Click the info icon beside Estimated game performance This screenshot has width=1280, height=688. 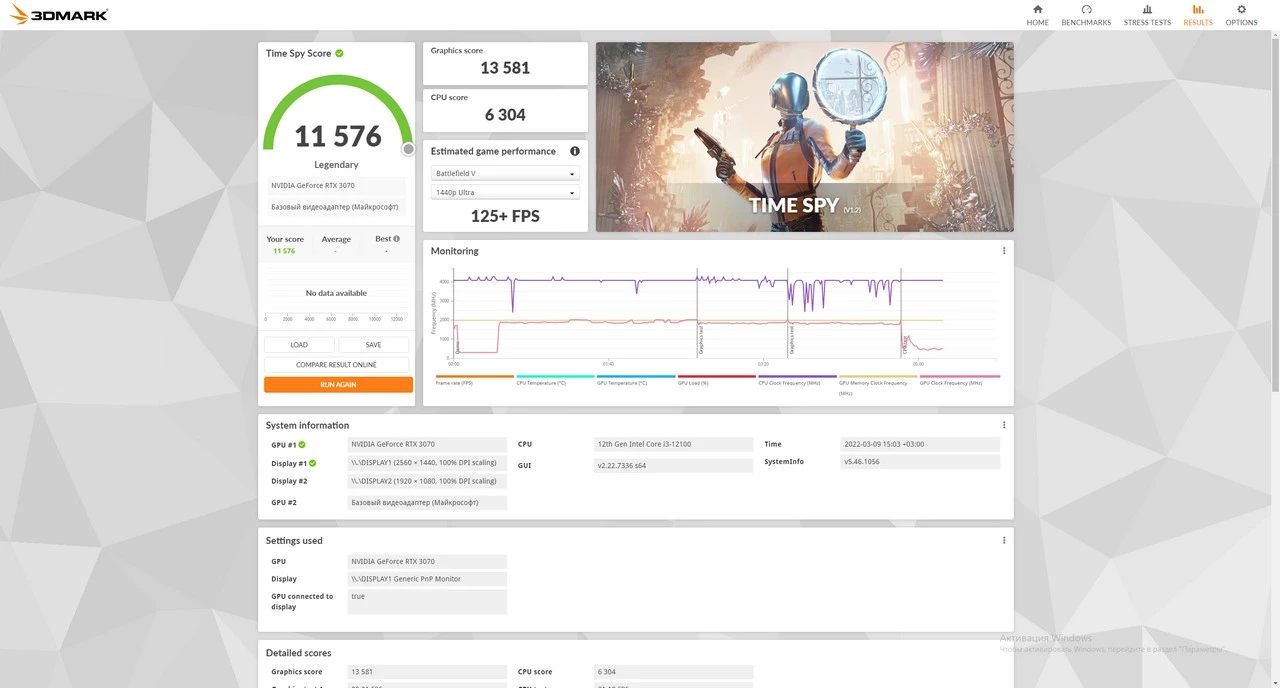pyautogui.click(x=575, y=151)
